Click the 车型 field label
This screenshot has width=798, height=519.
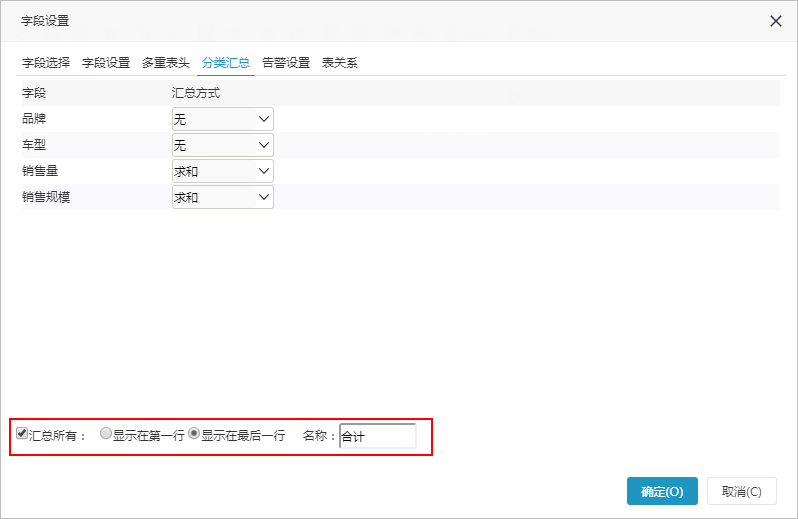coord(34,145)
